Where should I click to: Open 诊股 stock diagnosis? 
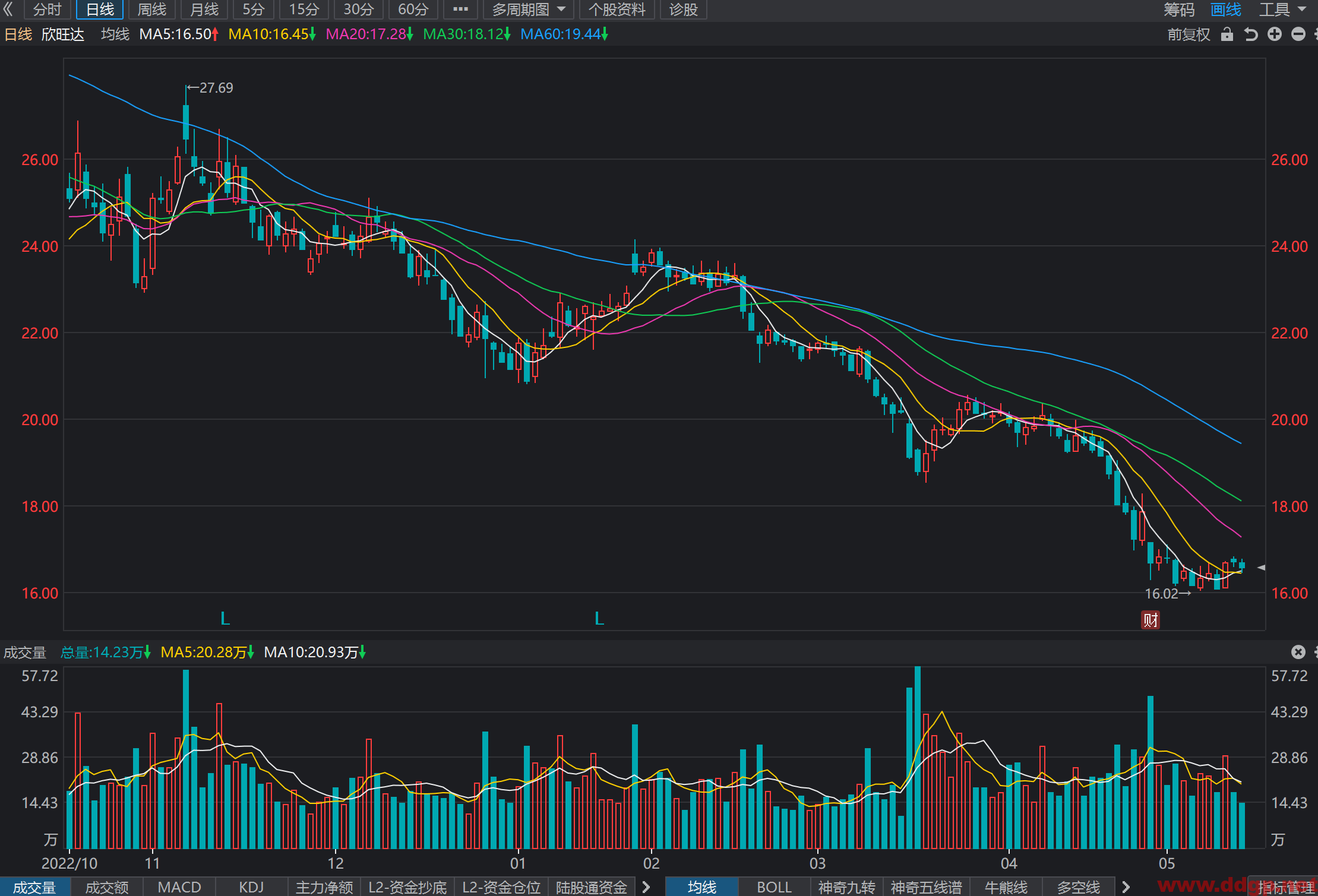coord(683,10)
